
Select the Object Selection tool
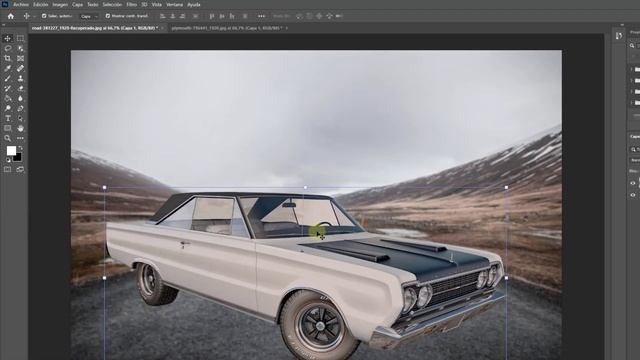click(20, 48)
